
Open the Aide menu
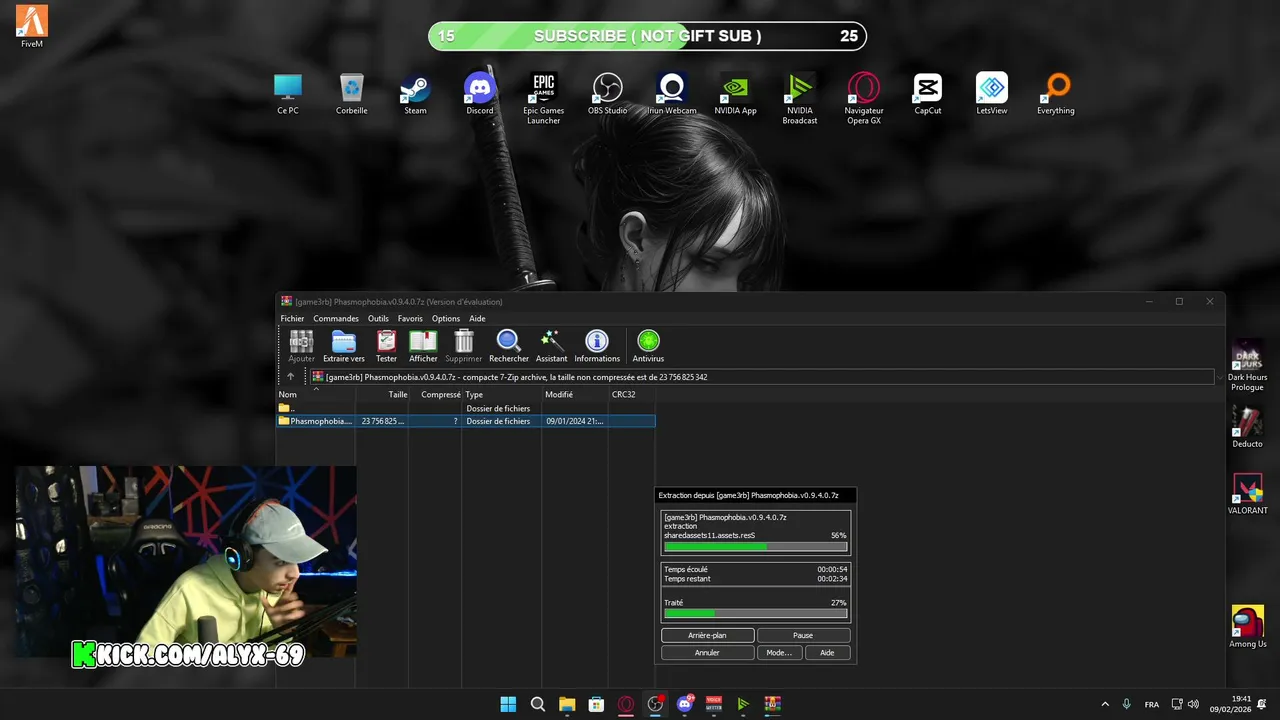point(477,318)
